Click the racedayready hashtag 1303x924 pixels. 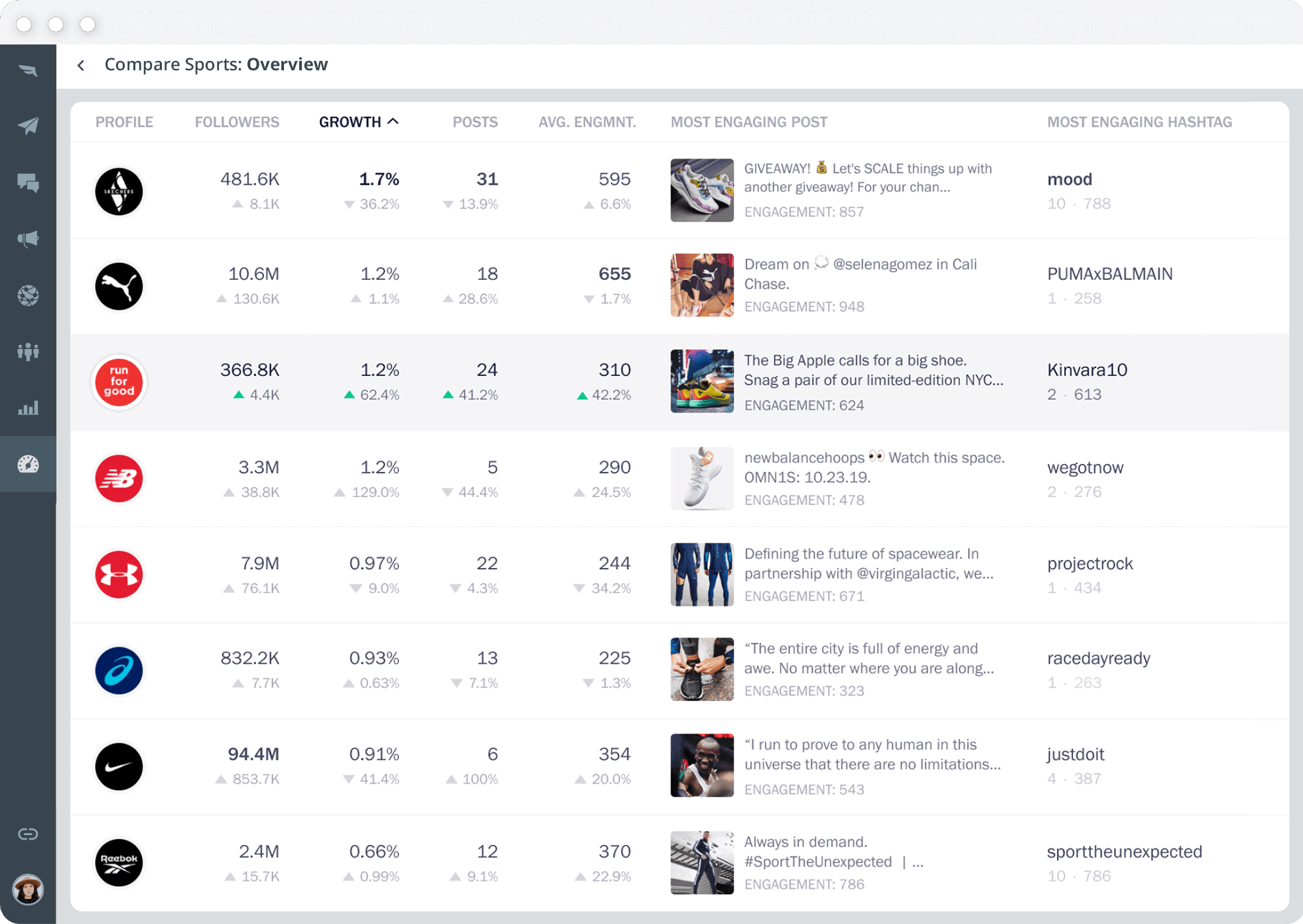tap(1099, 659)
